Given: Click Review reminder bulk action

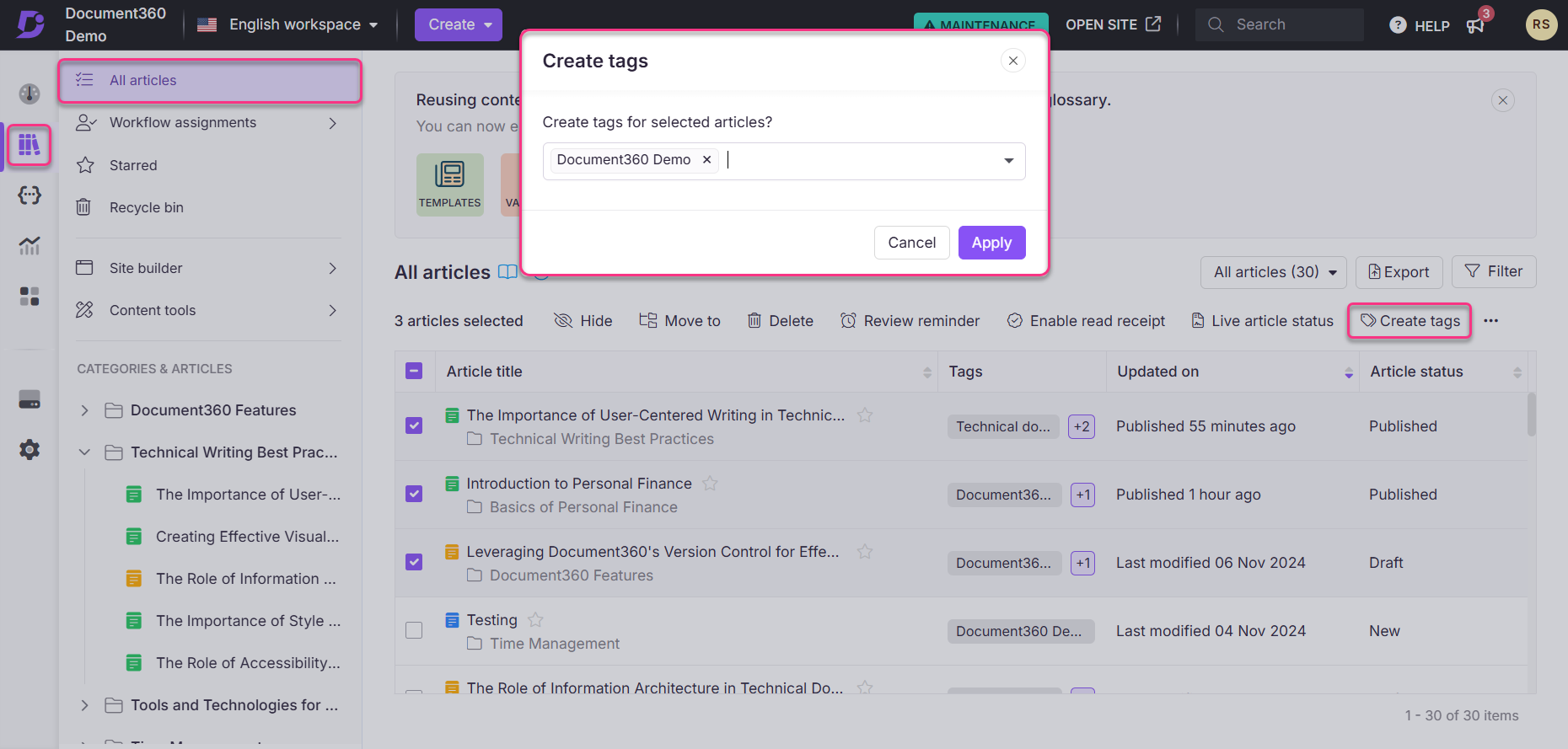Looking at the screenshot, I should [910, 321].
